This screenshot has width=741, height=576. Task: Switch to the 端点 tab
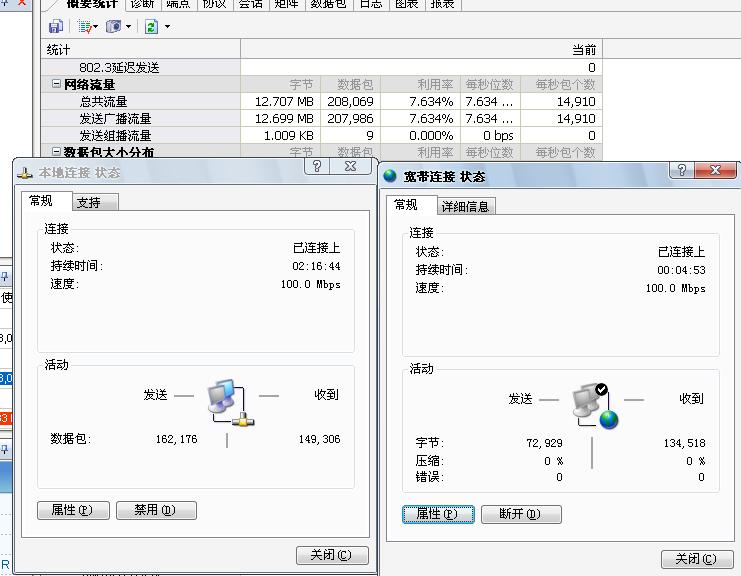click(179, 4)
